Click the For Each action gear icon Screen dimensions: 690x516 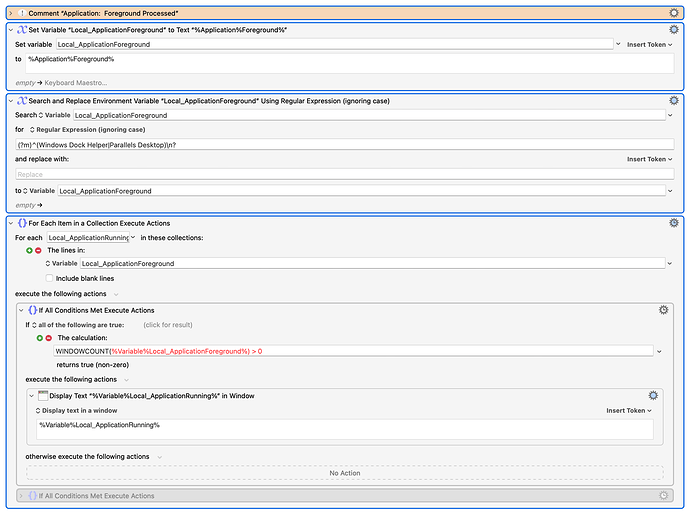tap(673, 222)
